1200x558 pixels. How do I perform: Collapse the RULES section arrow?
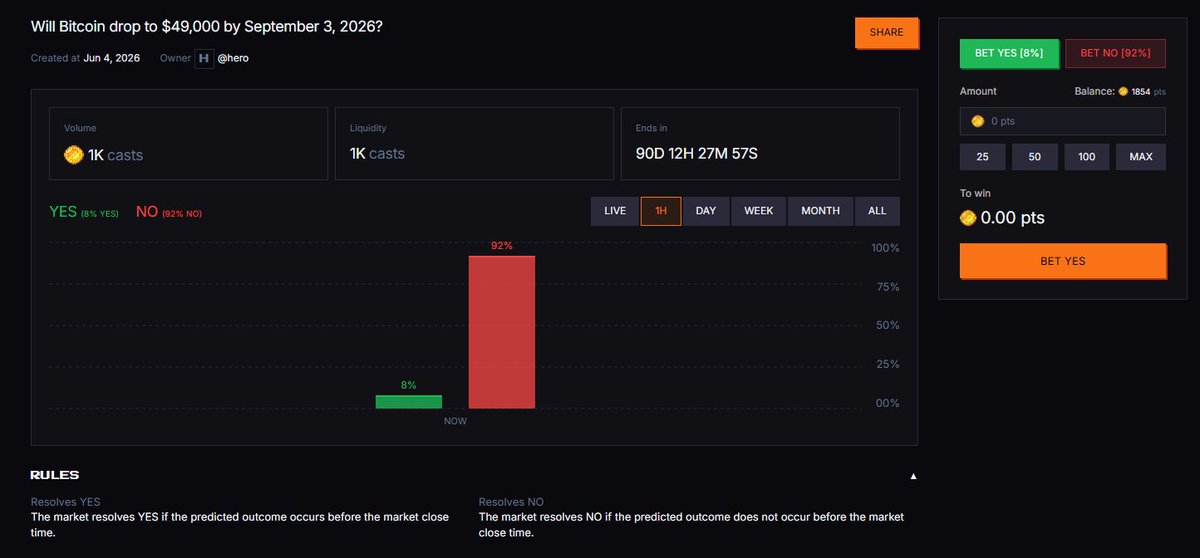[x=913, y=476]
